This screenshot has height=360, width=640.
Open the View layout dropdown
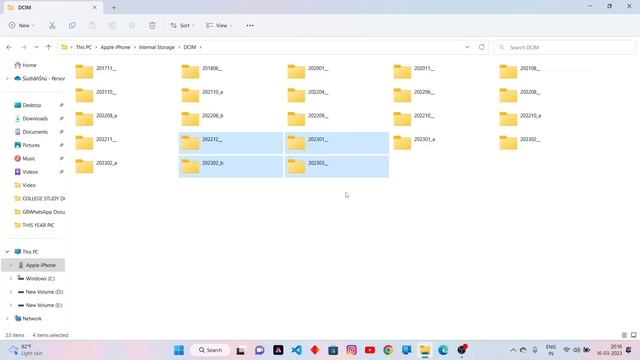[x=219, y=25]
